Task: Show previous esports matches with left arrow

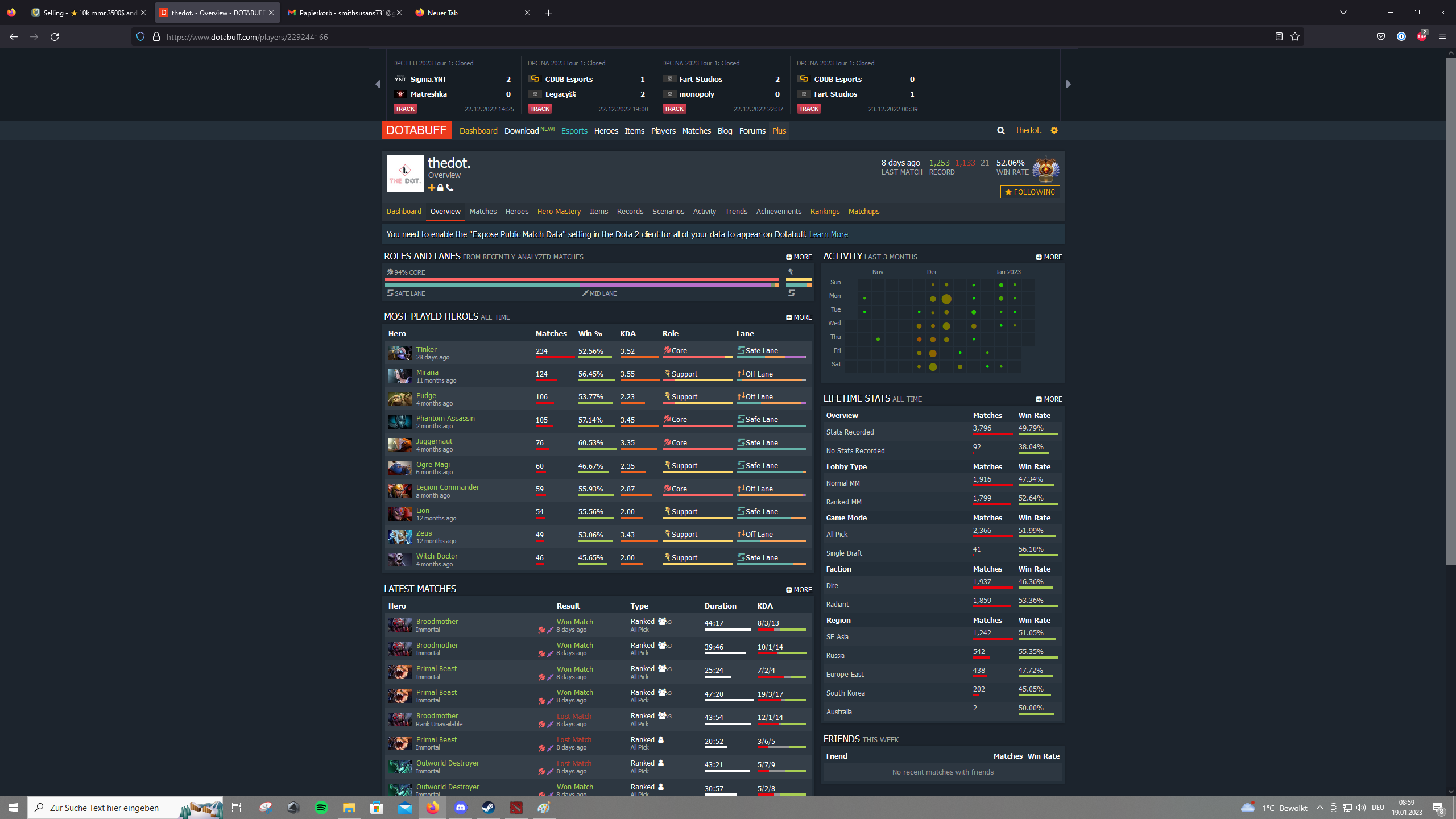Action: click(378, 84)
